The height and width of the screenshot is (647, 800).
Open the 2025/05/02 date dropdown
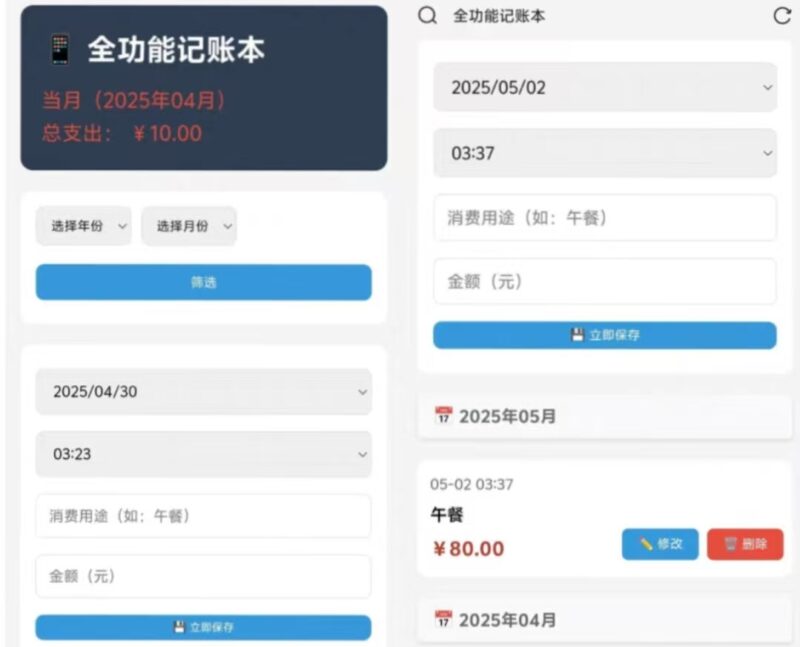[604, 88]
